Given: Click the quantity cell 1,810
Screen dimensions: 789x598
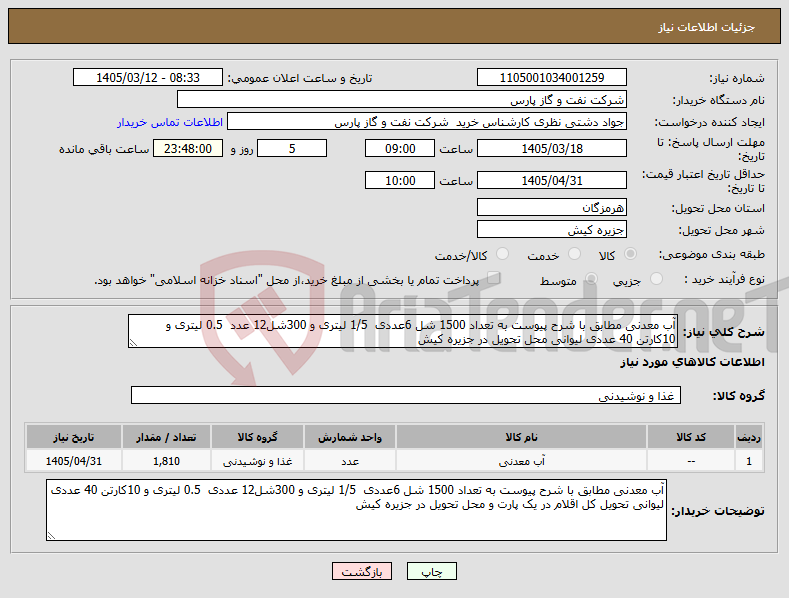Looking at the screenshot, I should pyautogui.click(x=166, y=461).
